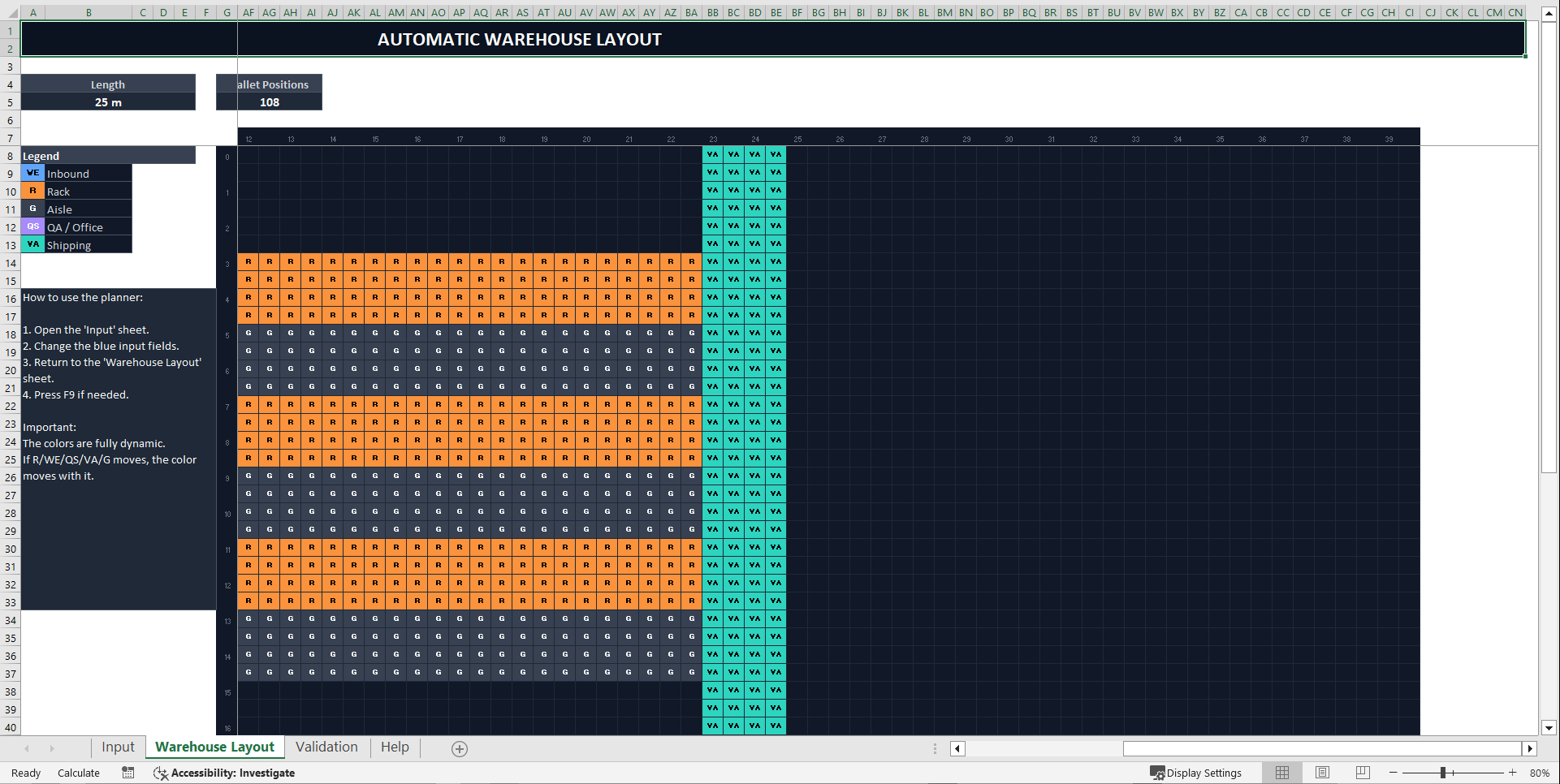Select column B header

(x=89, y=12)
